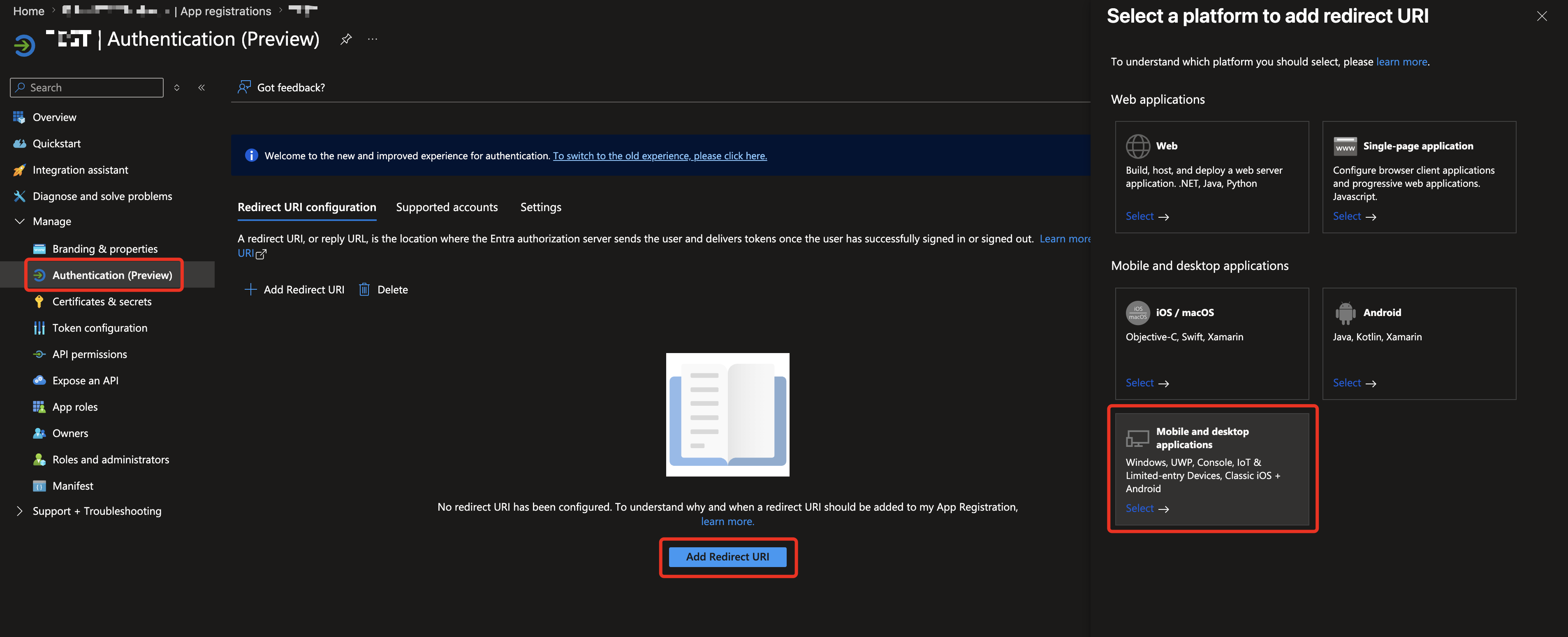Open the more options ellipsis in header
Viewport: 1568px width, 637px height.
tap(373, 39)
